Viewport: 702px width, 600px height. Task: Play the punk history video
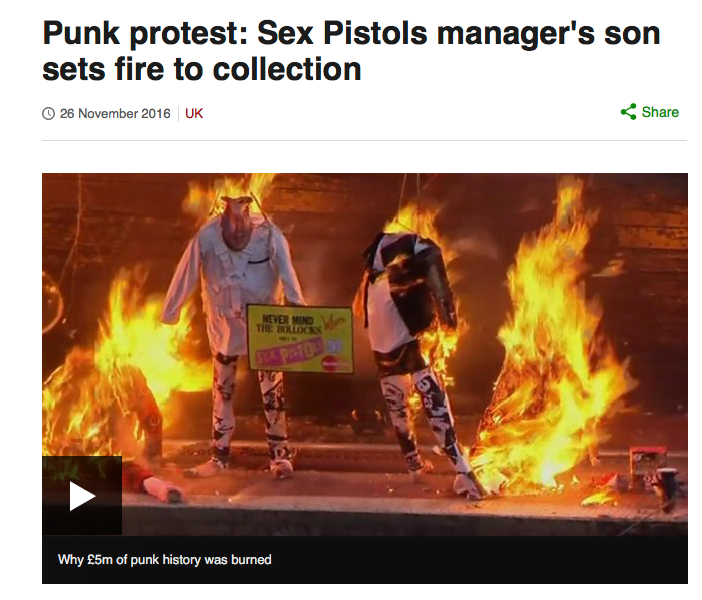pos(82,496)
